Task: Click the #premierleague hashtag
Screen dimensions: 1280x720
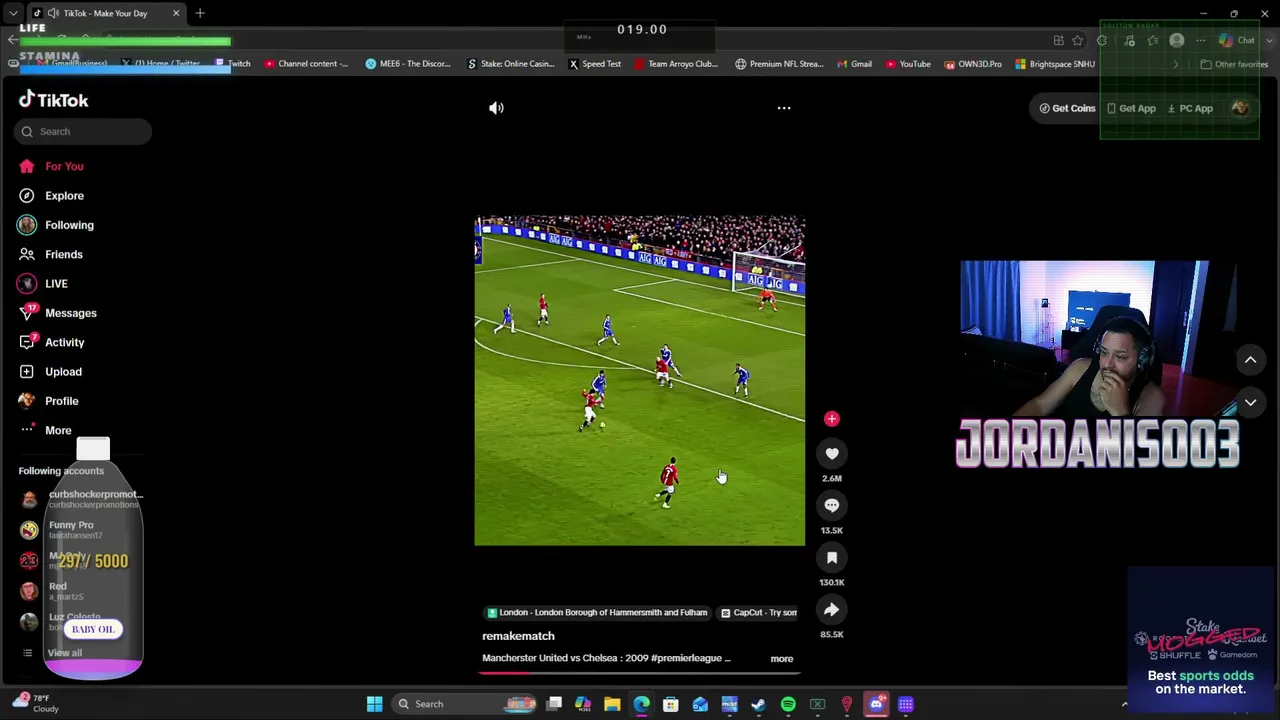Action: coord(687,659)
